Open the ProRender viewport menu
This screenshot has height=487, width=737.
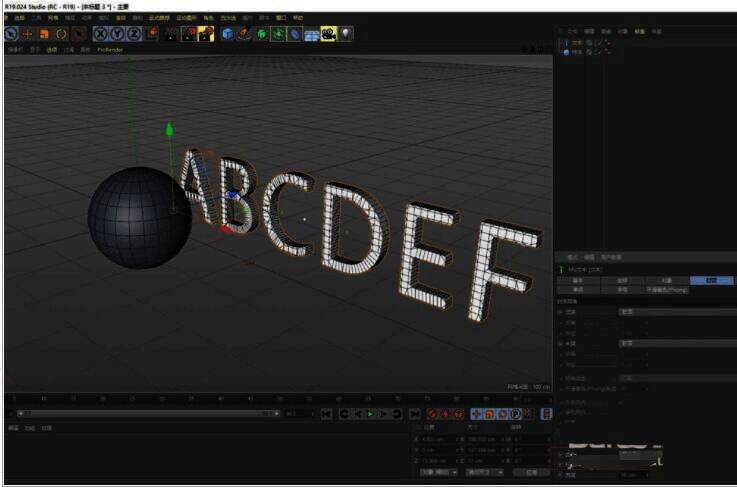pos(110,48)
